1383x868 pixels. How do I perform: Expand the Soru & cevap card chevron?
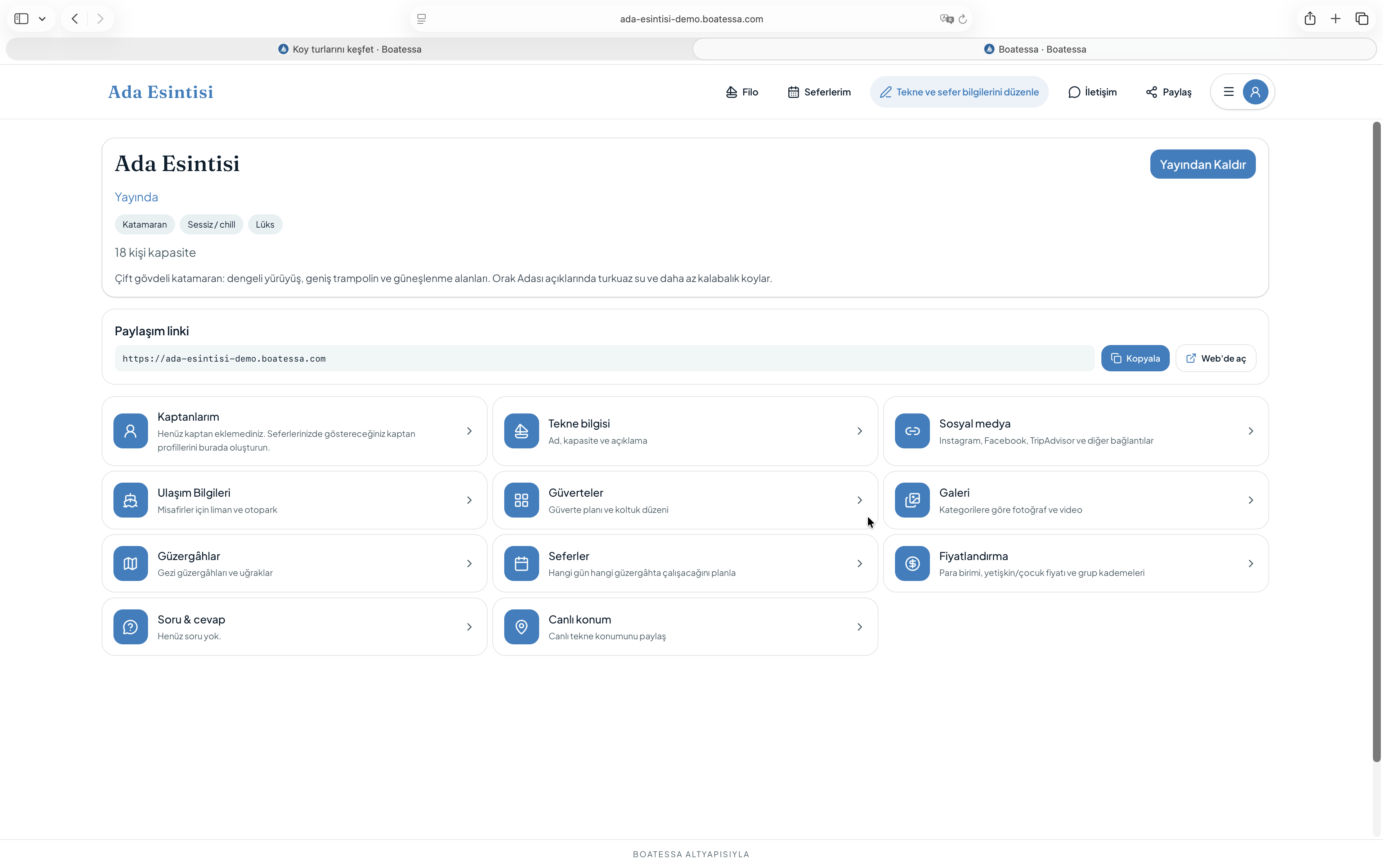coord(469,627)
